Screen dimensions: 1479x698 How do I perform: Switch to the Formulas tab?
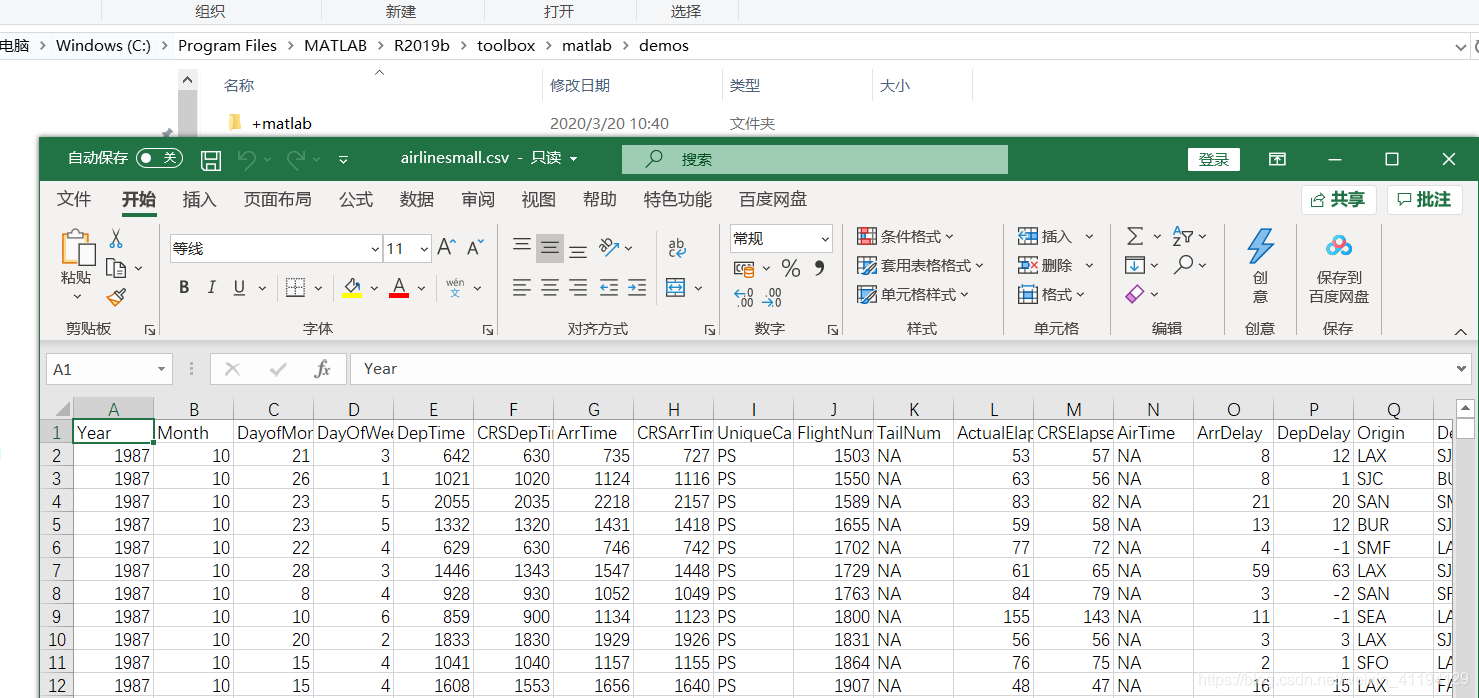tap(356, 199)
